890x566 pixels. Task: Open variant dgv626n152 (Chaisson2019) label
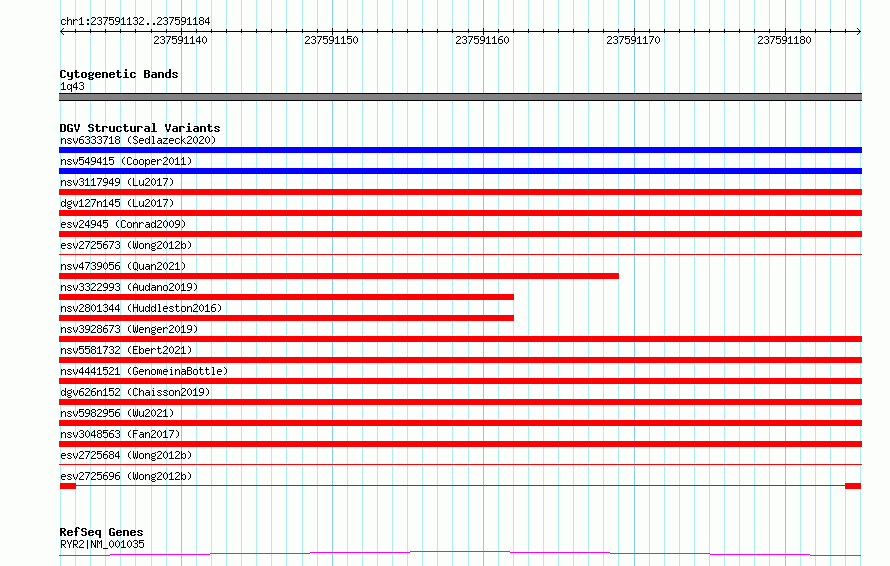click(135, 392)
